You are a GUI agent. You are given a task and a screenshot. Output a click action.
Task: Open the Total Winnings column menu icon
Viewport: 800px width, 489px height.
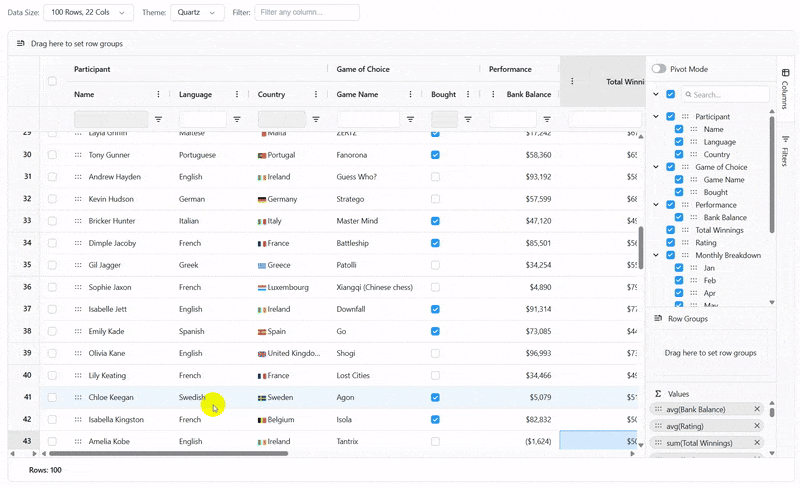pos(572,82)
